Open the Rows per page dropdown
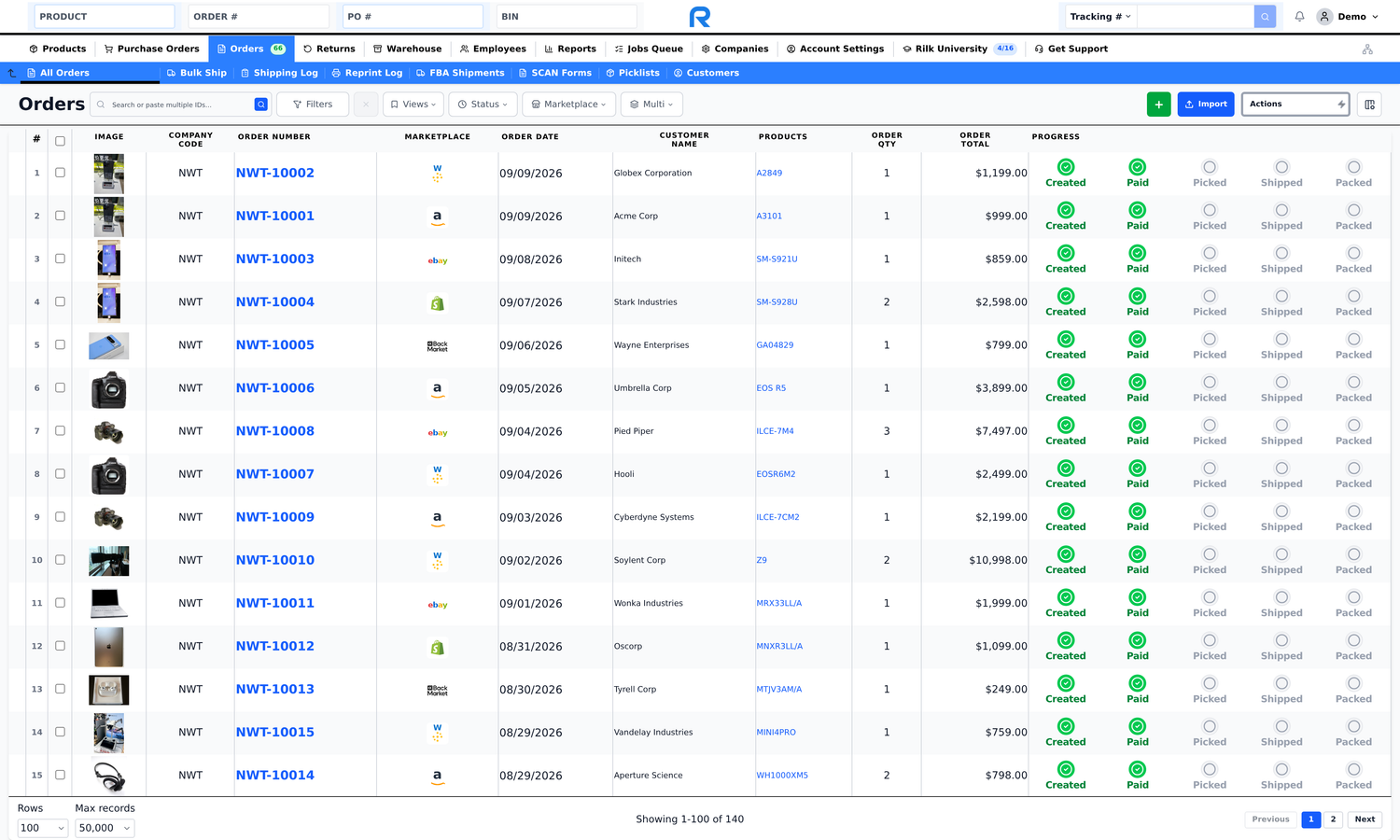Screen dimensions: 1400x840 coord(43,828)
